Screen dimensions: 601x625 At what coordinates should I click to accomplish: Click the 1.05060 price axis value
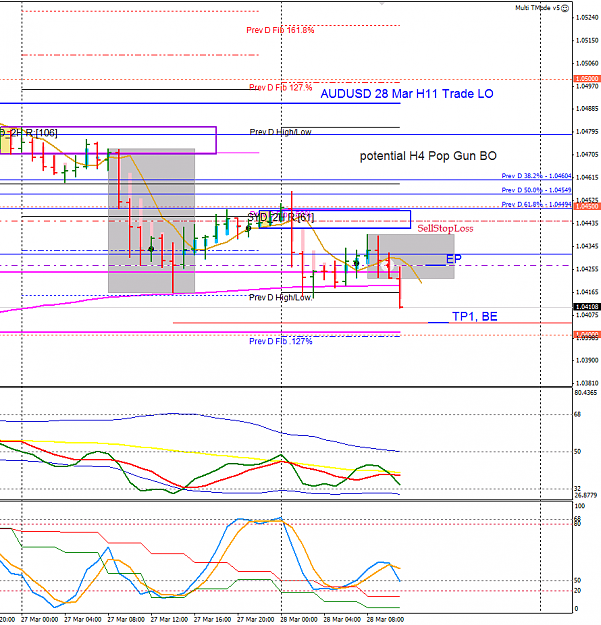point(587,63)
